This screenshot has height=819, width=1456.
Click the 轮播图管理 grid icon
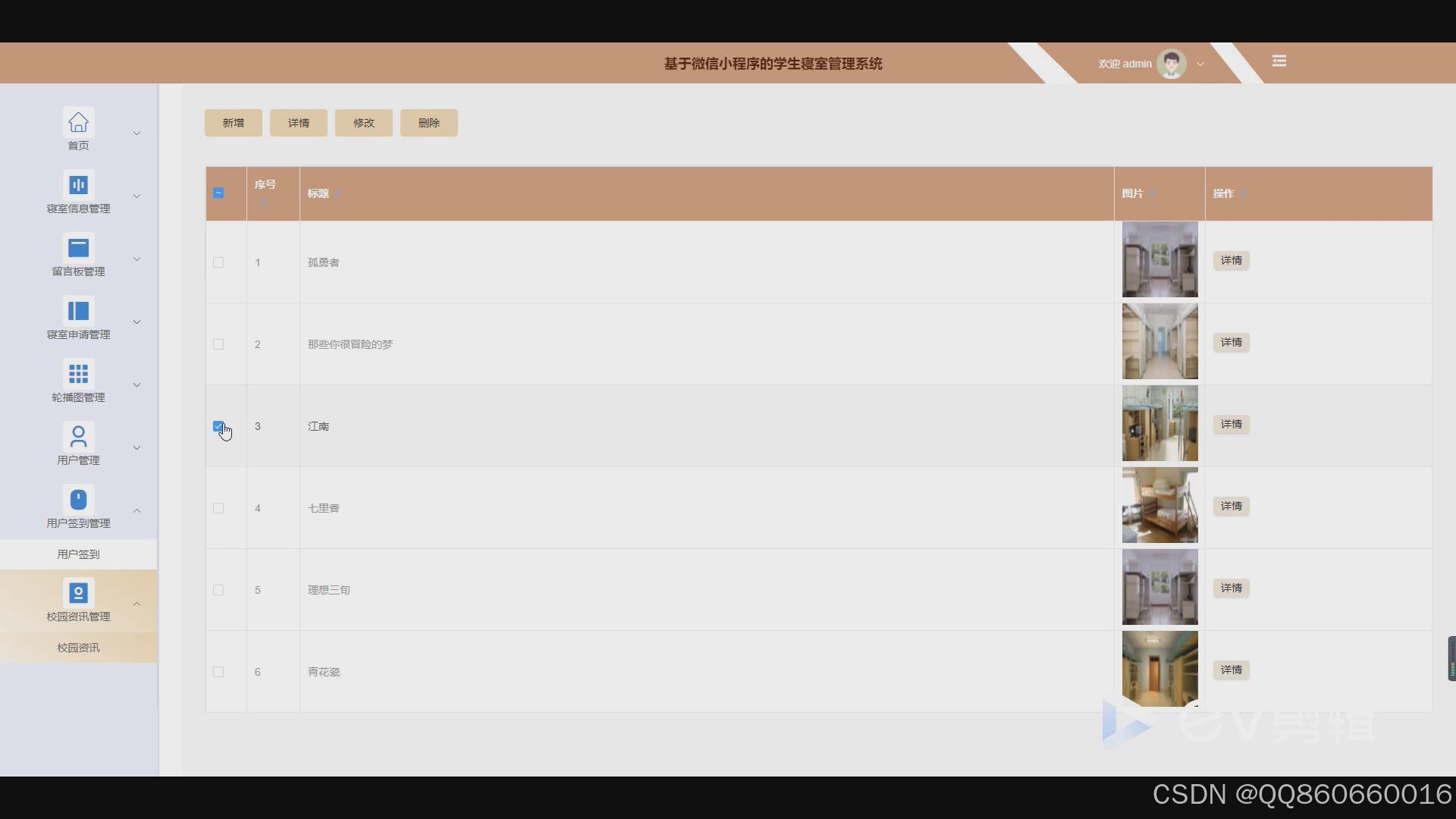click(x=78, y=374)
